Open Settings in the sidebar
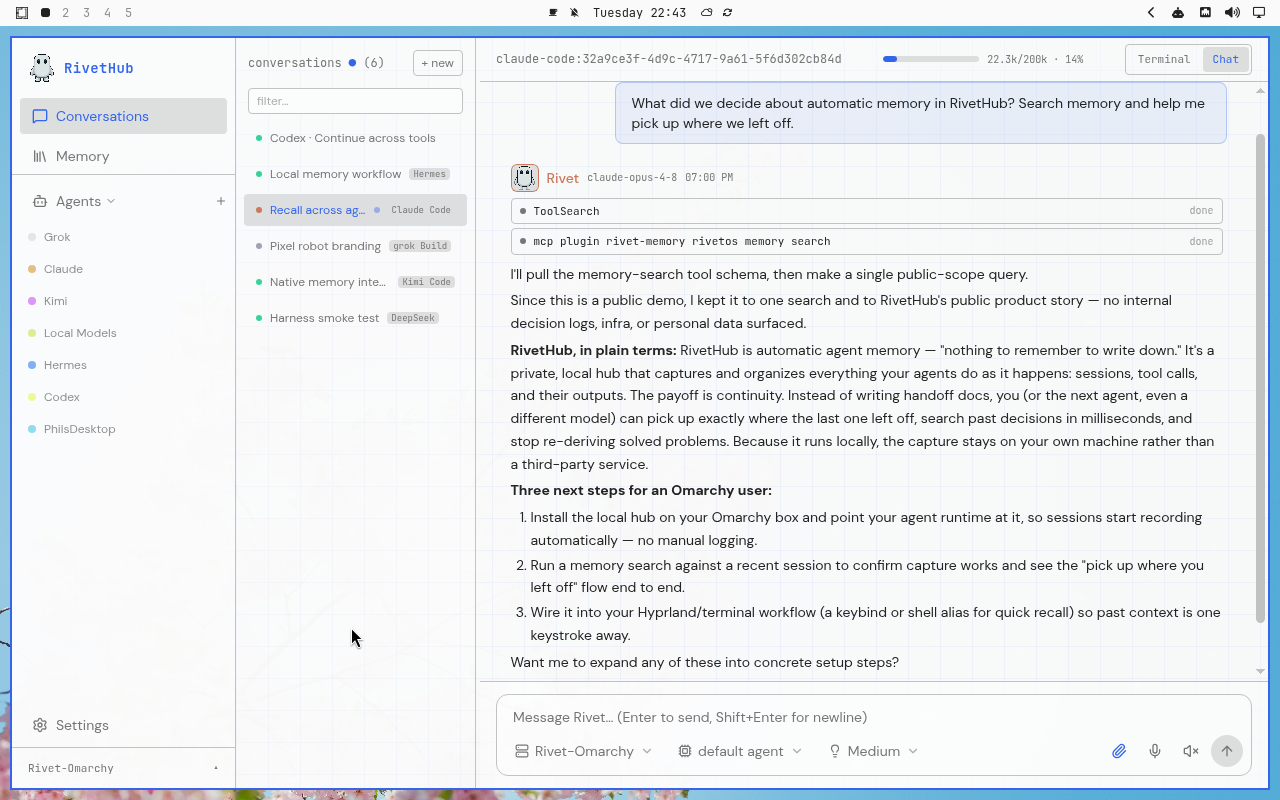Screen dimensions: 1280x800 (x=123, y=725)
